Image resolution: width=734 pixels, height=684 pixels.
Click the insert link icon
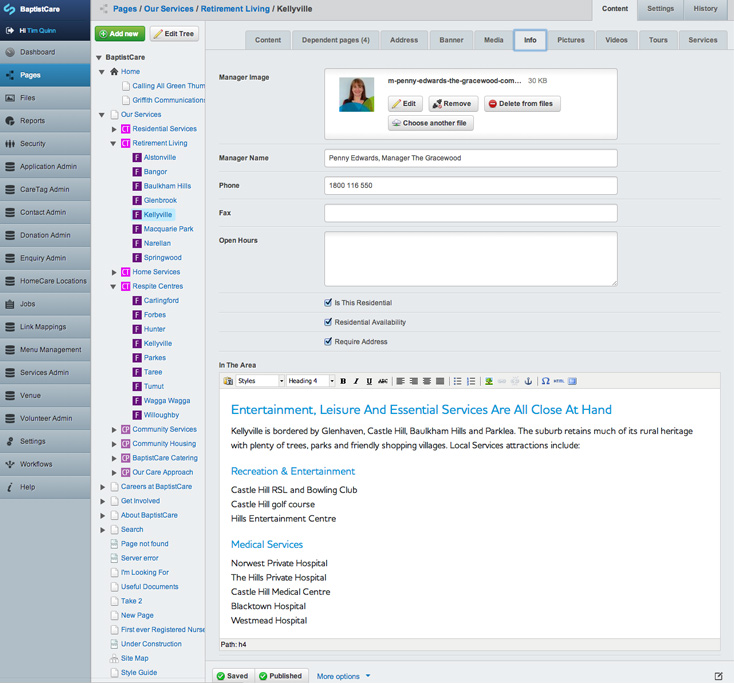(x=502, y=381)
